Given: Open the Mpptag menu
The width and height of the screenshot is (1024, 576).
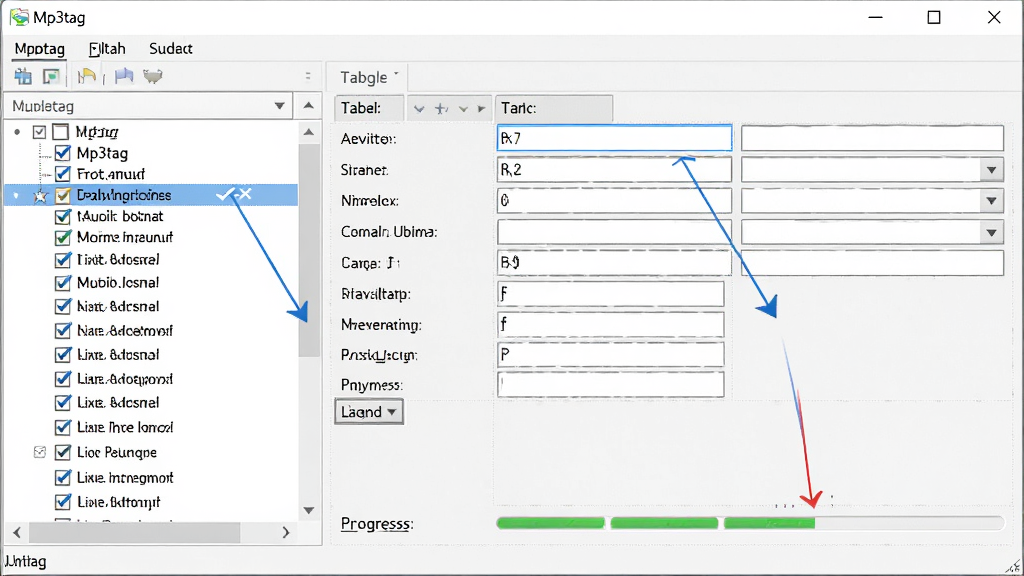Looking at the screenshot, I should (x=40, y=49).
